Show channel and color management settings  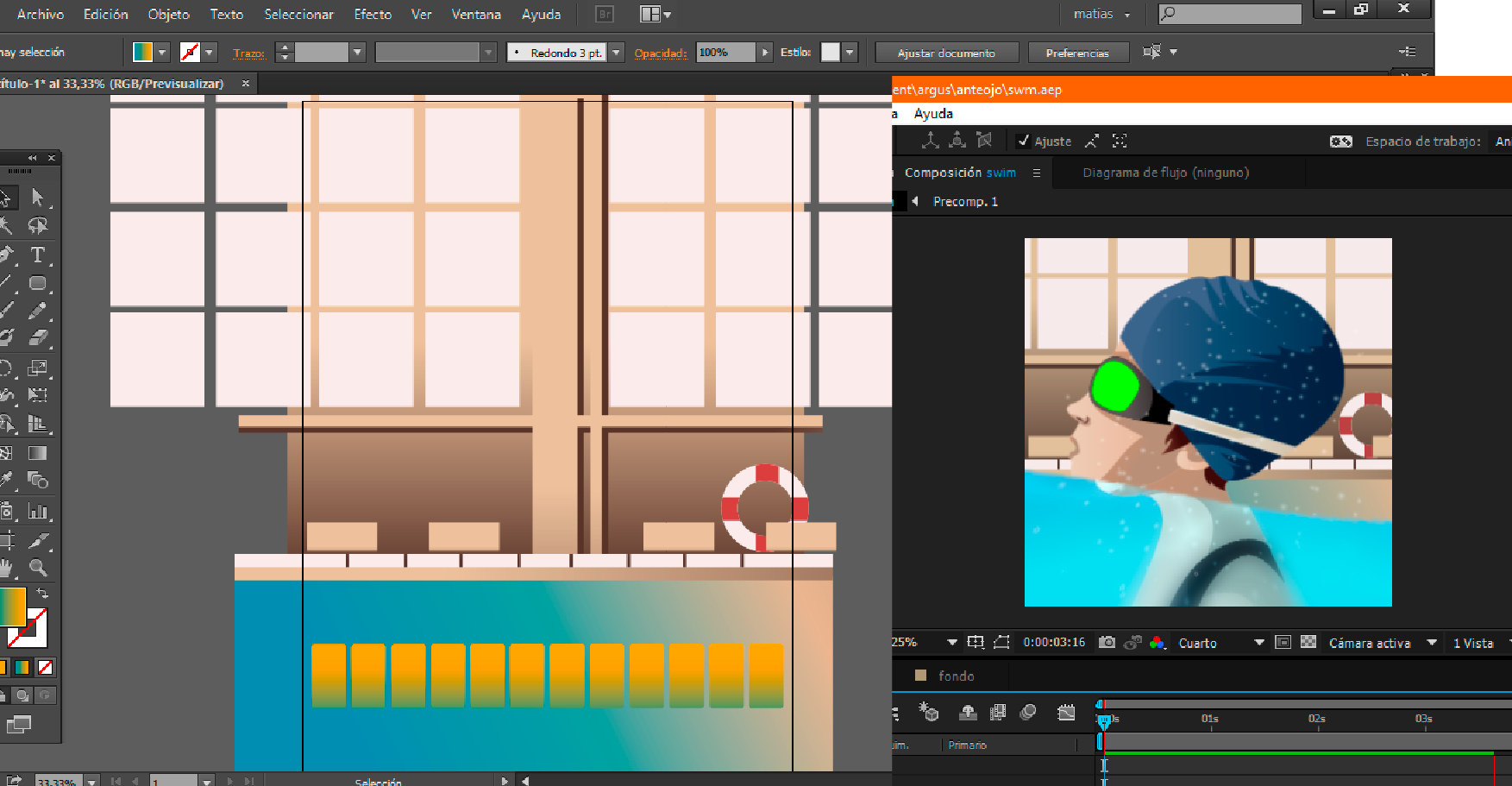[1157, 642]
